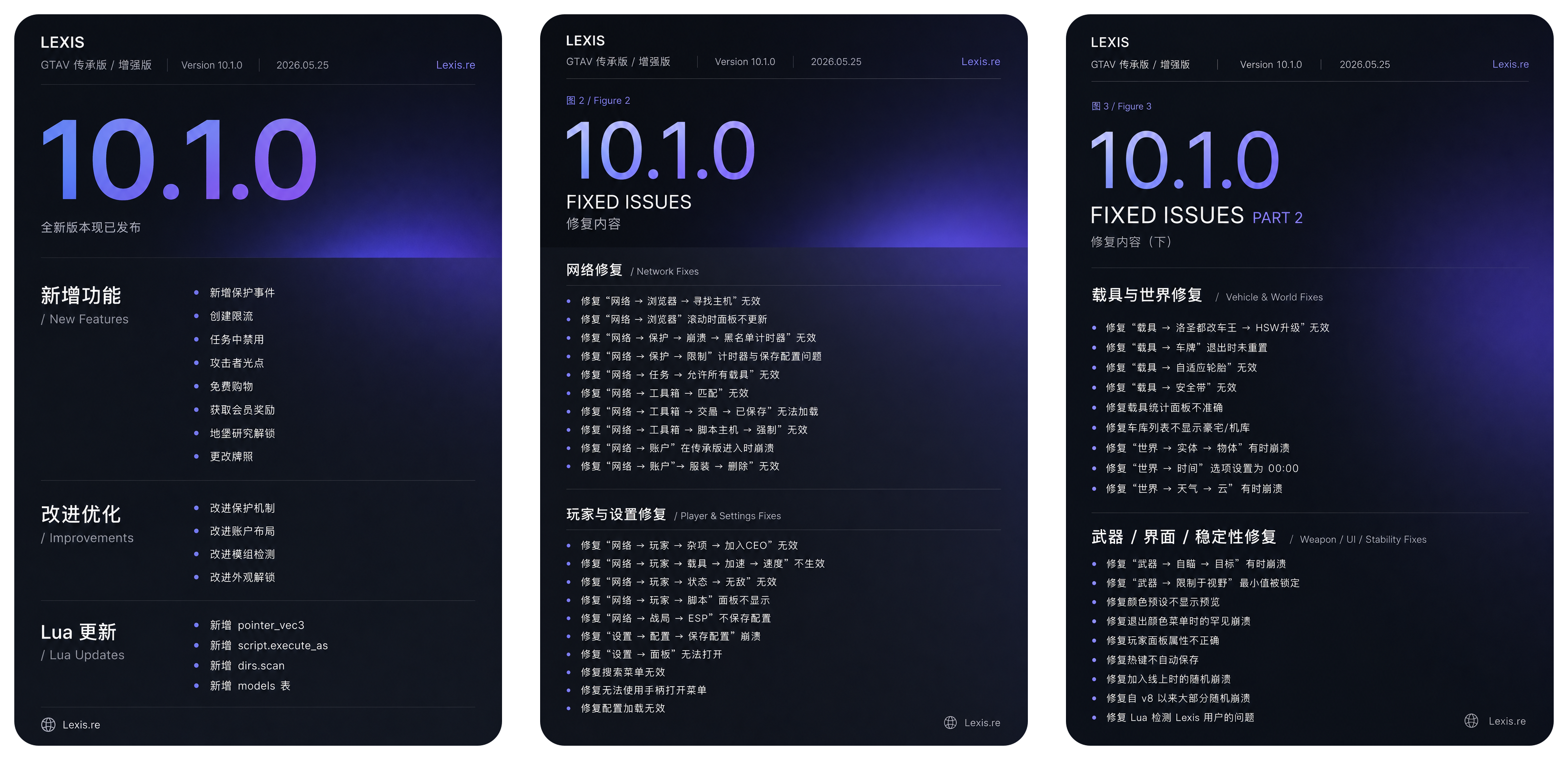Screen dimensions: 1568x760
Task: Select the '改进保护机制' list item
Action: click(242, 508)
